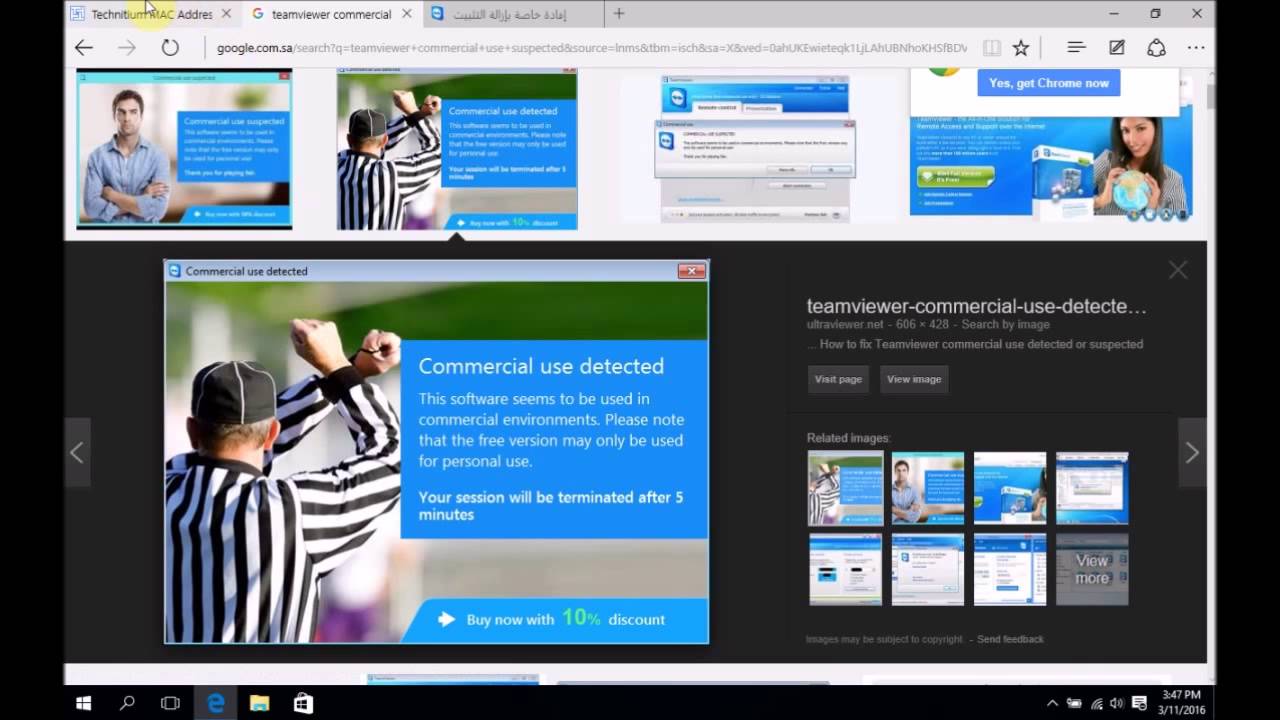Open Reading view book icon
Viewport: 1280px width, 720px height.
pyautogui.click(x=991, y=47)
